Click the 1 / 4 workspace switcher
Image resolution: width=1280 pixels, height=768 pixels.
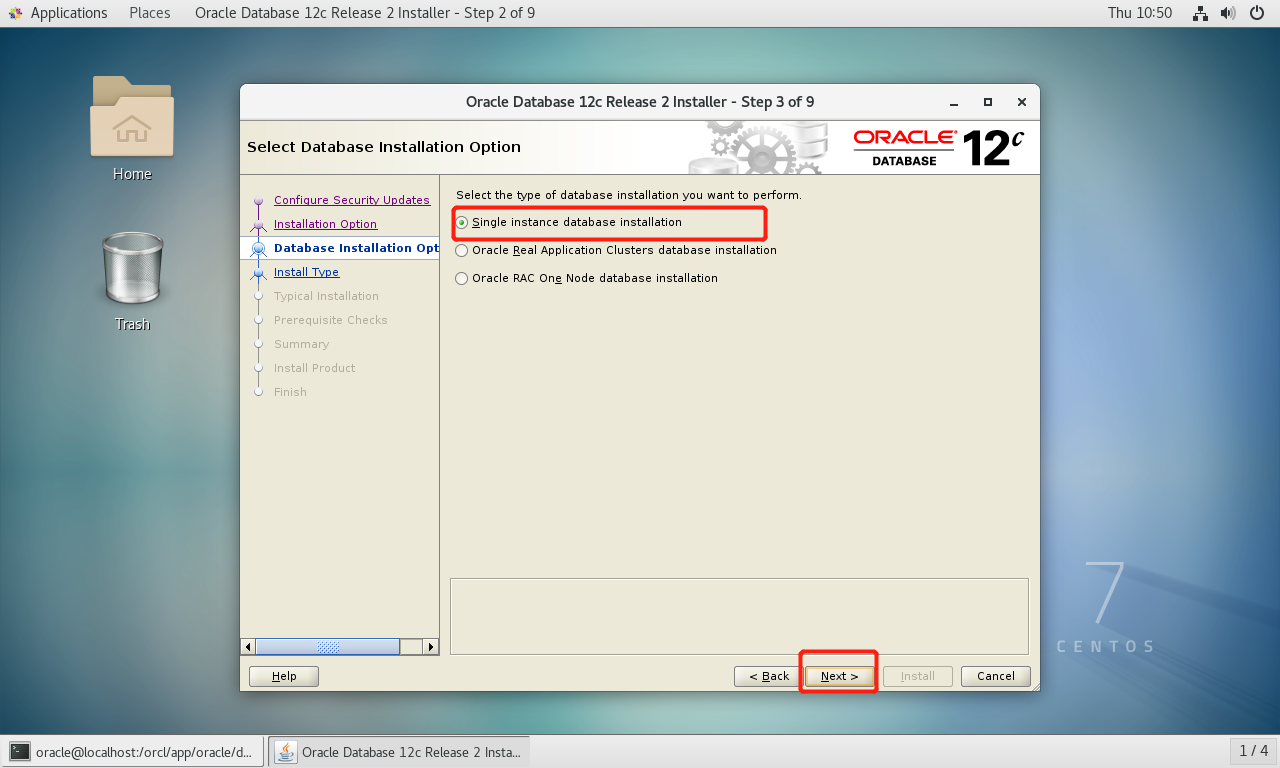pos(1253,751)
